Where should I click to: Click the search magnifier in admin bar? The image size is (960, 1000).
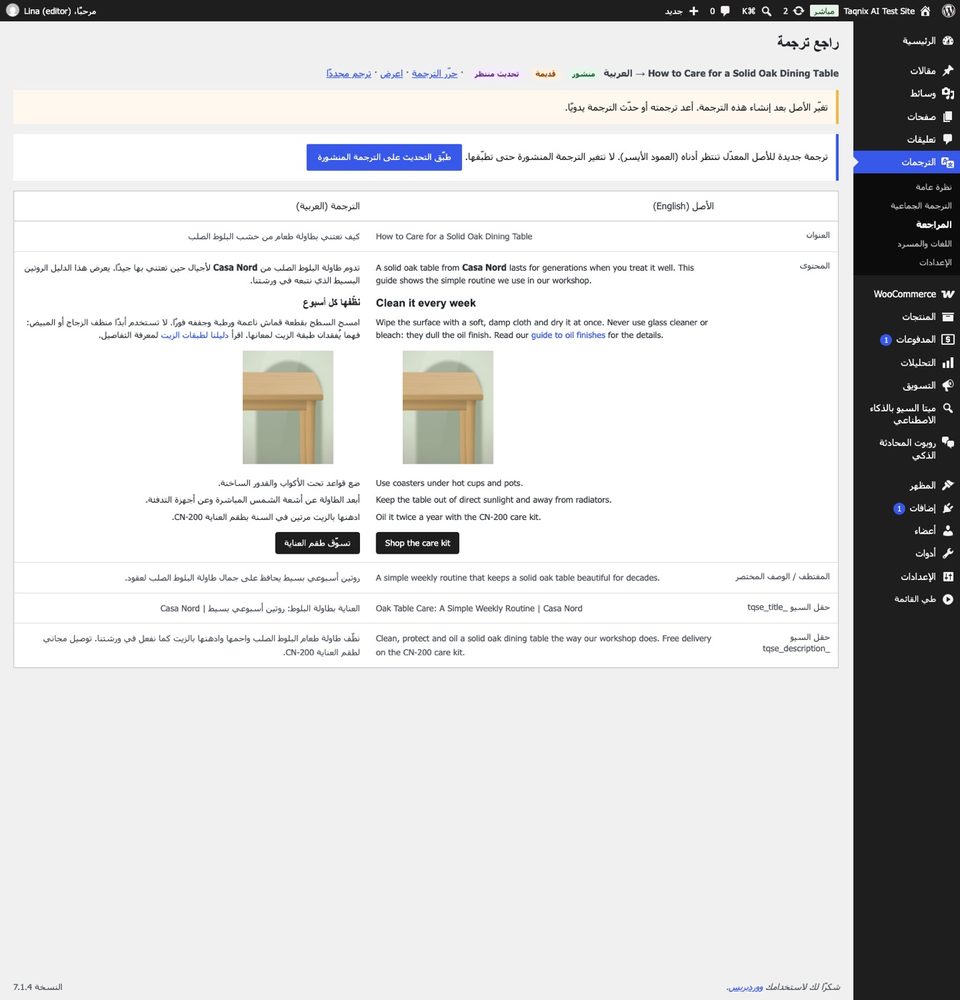[767, 11]
